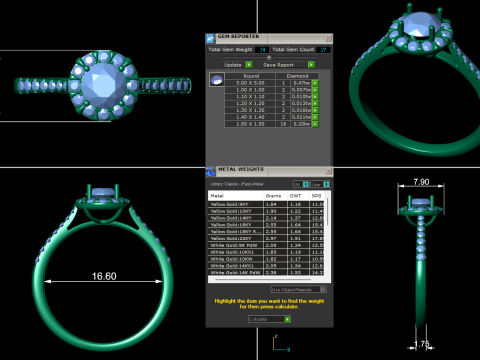Click the DWT column header
This screenshot has height=360, width=480.
pyautogui.click(x=298, y=196)
